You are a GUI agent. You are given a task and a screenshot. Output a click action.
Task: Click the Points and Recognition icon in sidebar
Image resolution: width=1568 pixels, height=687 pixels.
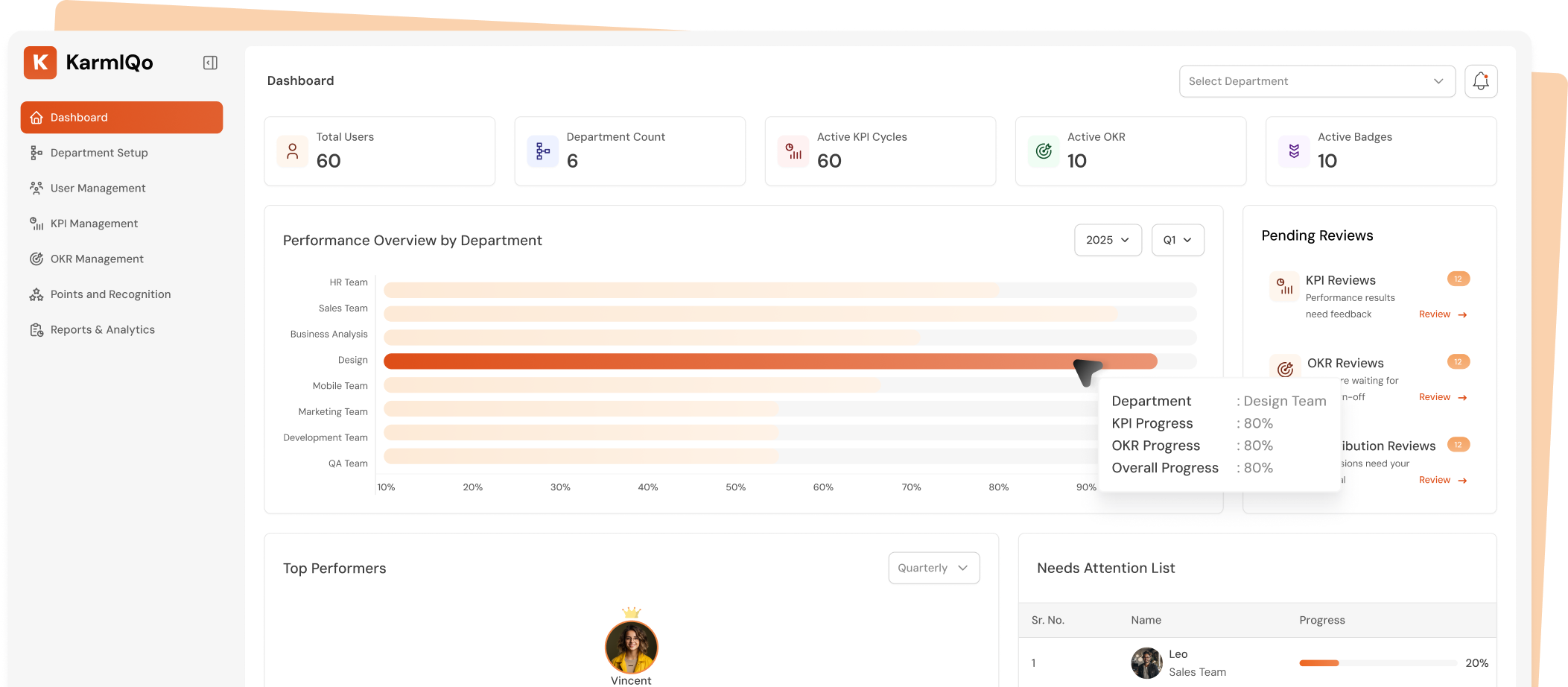pyautogui.click(x=36, y=294)
